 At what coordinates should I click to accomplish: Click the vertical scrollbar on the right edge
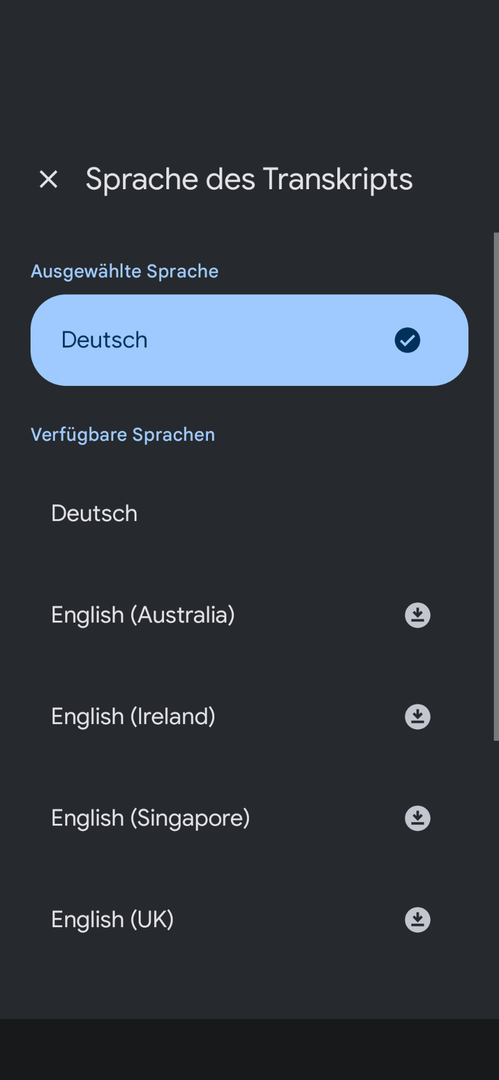(496, 486)
